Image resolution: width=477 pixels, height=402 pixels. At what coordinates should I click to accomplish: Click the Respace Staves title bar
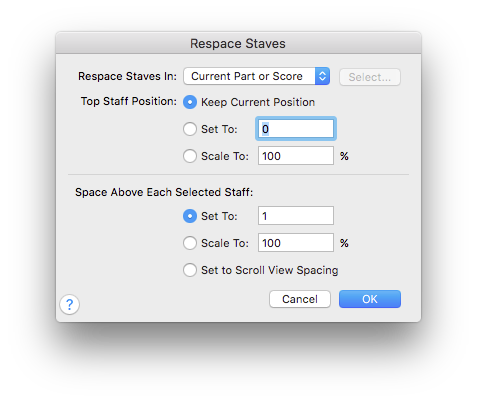tap(238, 43)
